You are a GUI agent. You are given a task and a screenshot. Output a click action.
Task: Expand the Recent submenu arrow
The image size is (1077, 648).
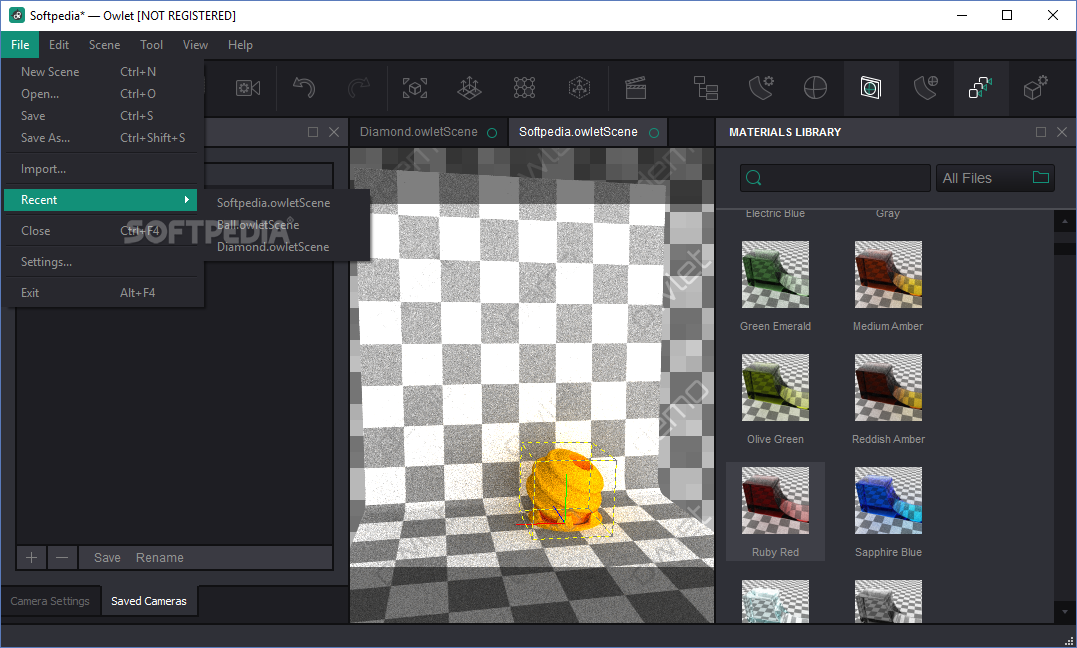click(186, 199)
